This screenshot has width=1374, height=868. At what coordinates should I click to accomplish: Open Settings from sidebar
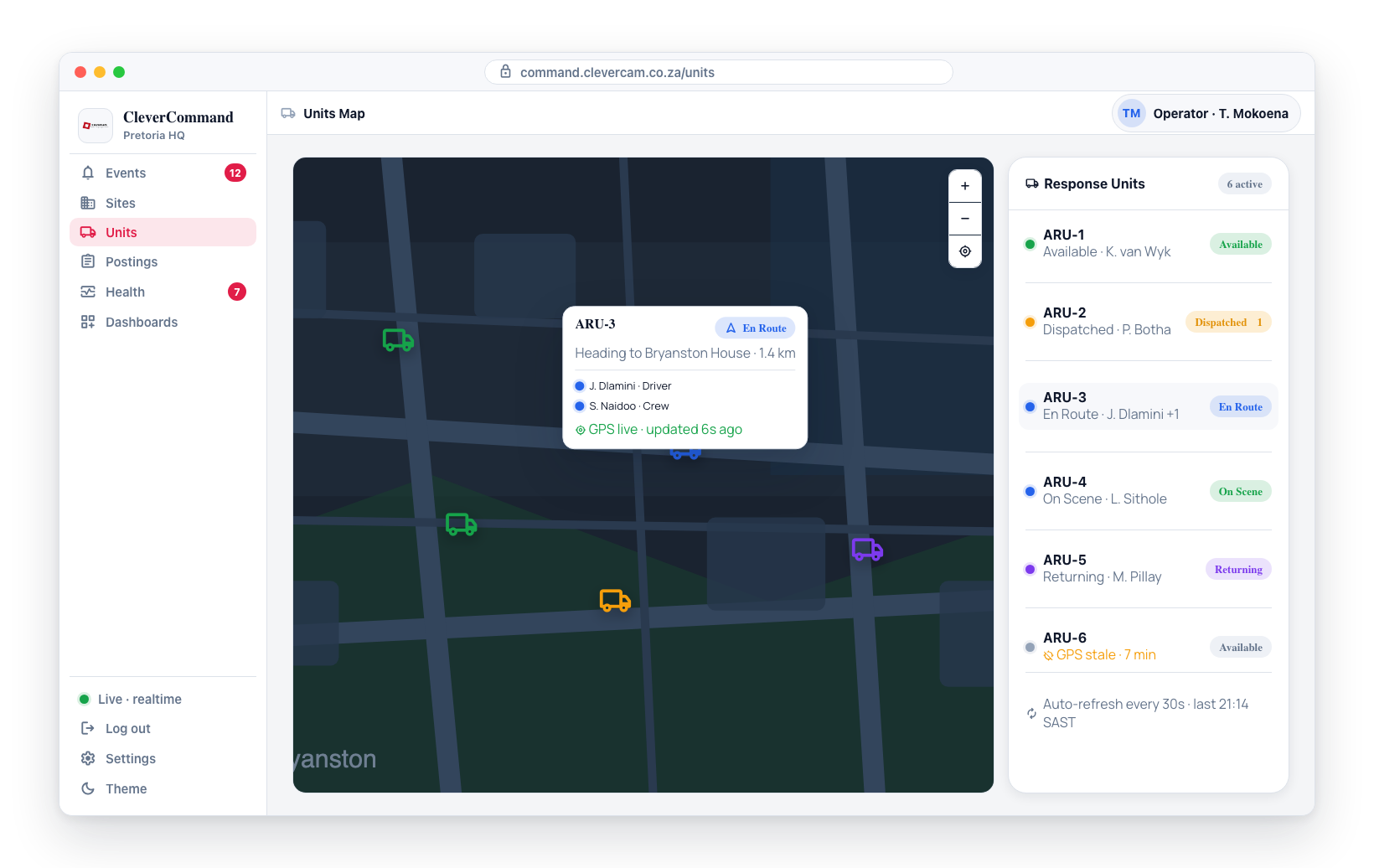(x=163, y=758)
